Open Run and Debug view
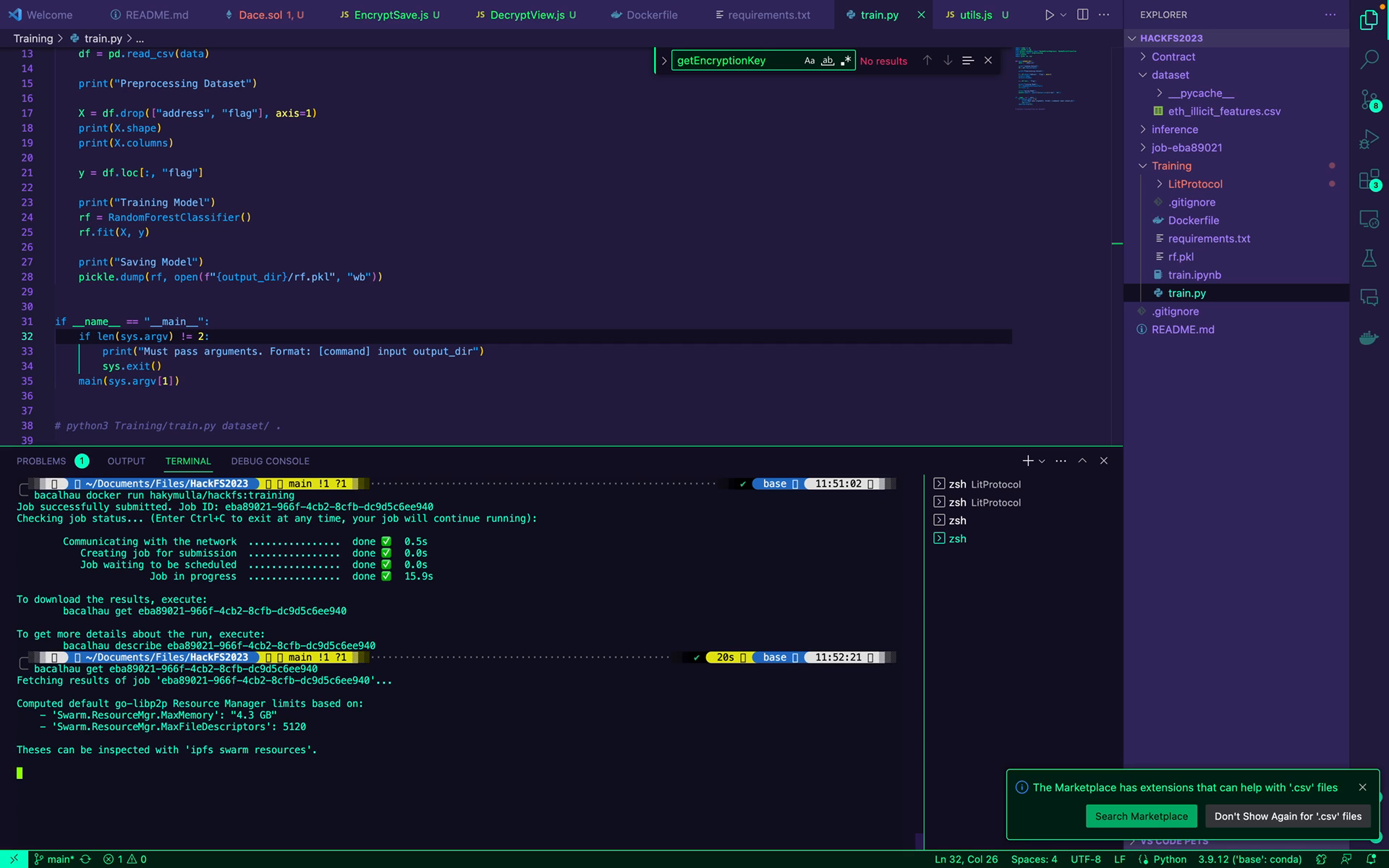This screenshot has height=868, width=1389. pyautogui.click(x=1369, y=139)
